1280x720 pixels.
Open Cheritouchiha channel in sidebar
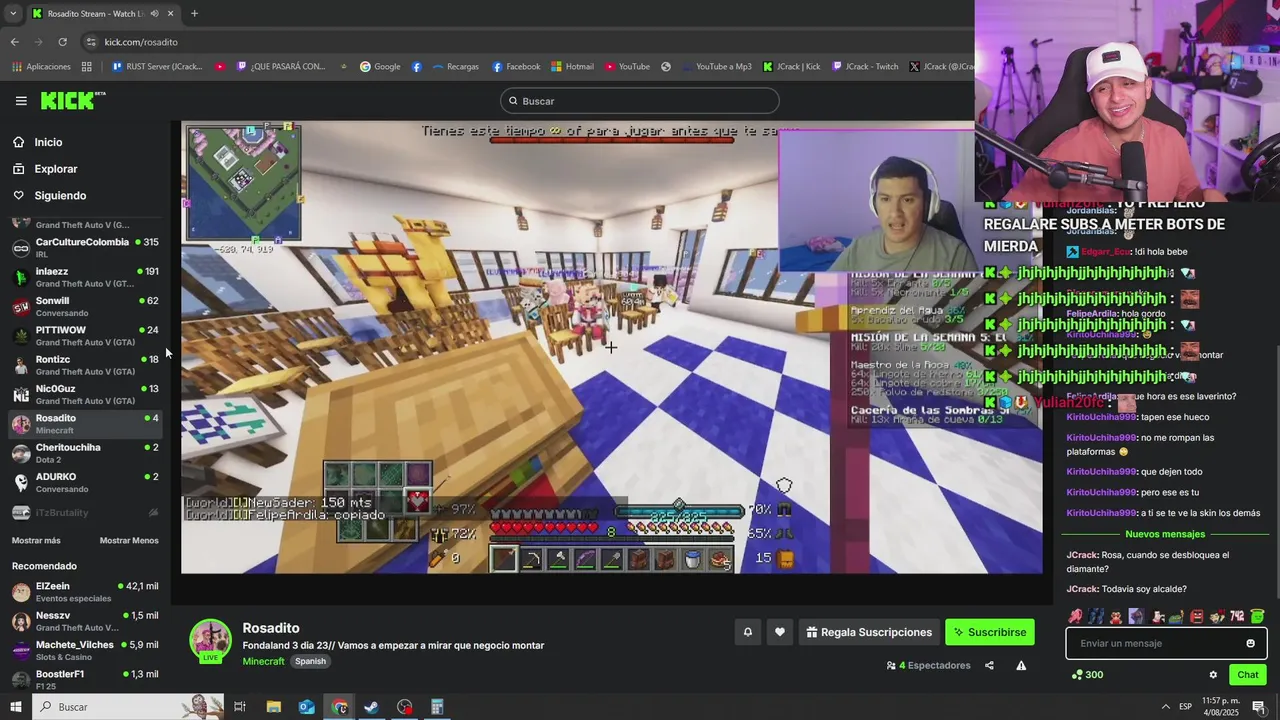coord(85,453)
